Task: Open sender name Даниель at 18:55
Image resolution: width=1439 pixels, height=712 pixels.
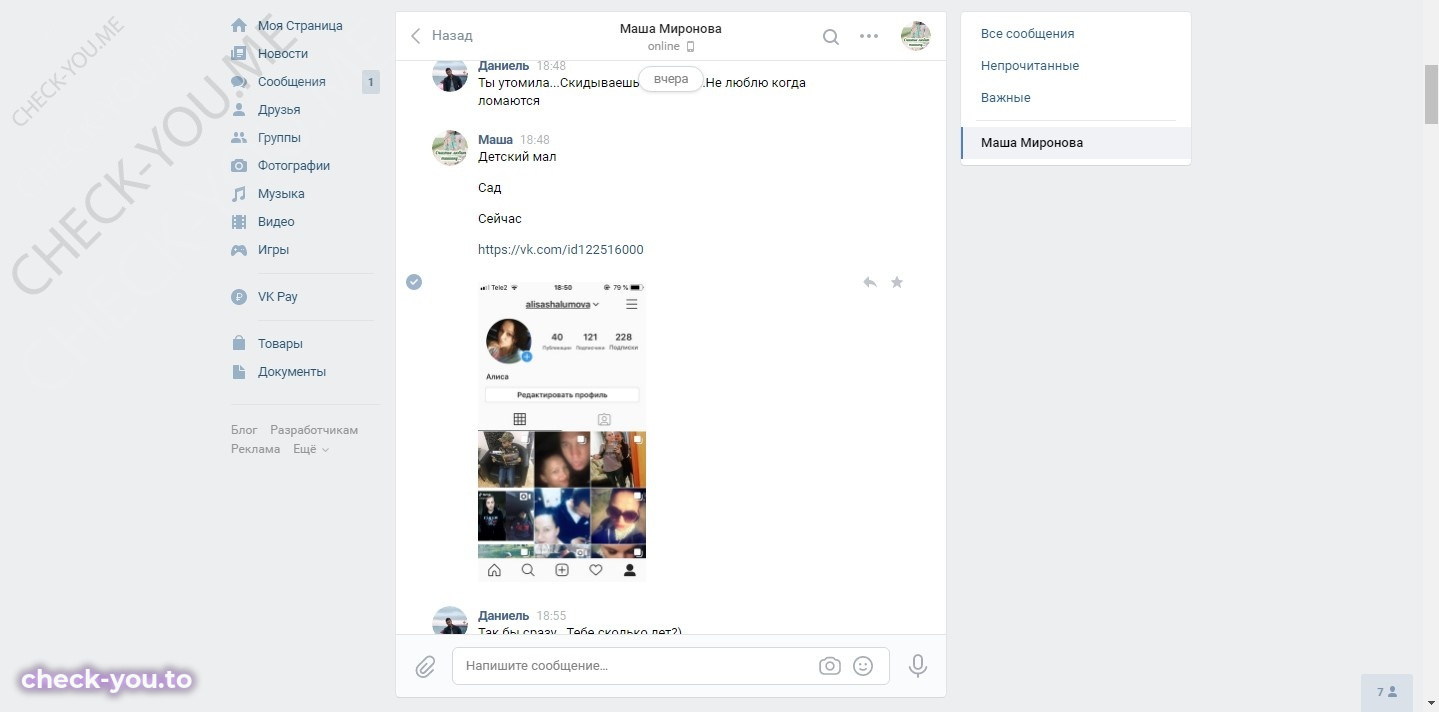Action: click(x=503, y=615)
